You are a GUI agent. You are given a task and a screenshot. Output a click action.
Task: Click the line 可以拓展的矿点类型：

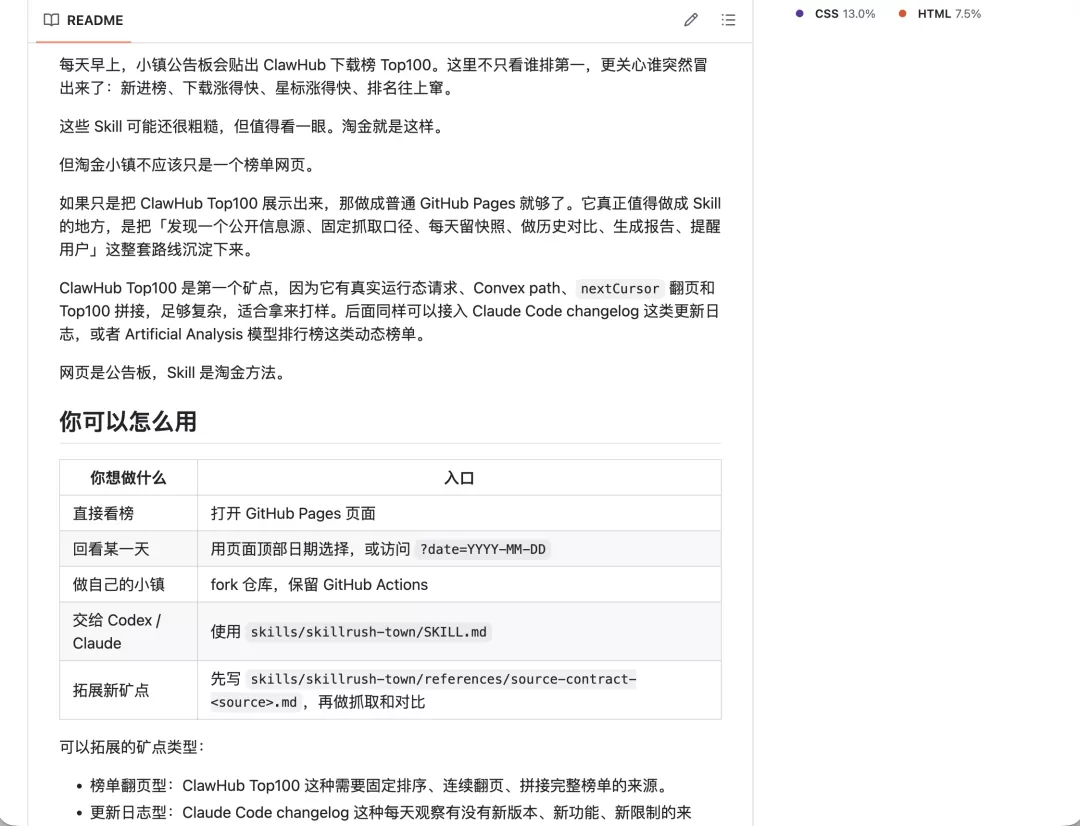coord(132,747)
